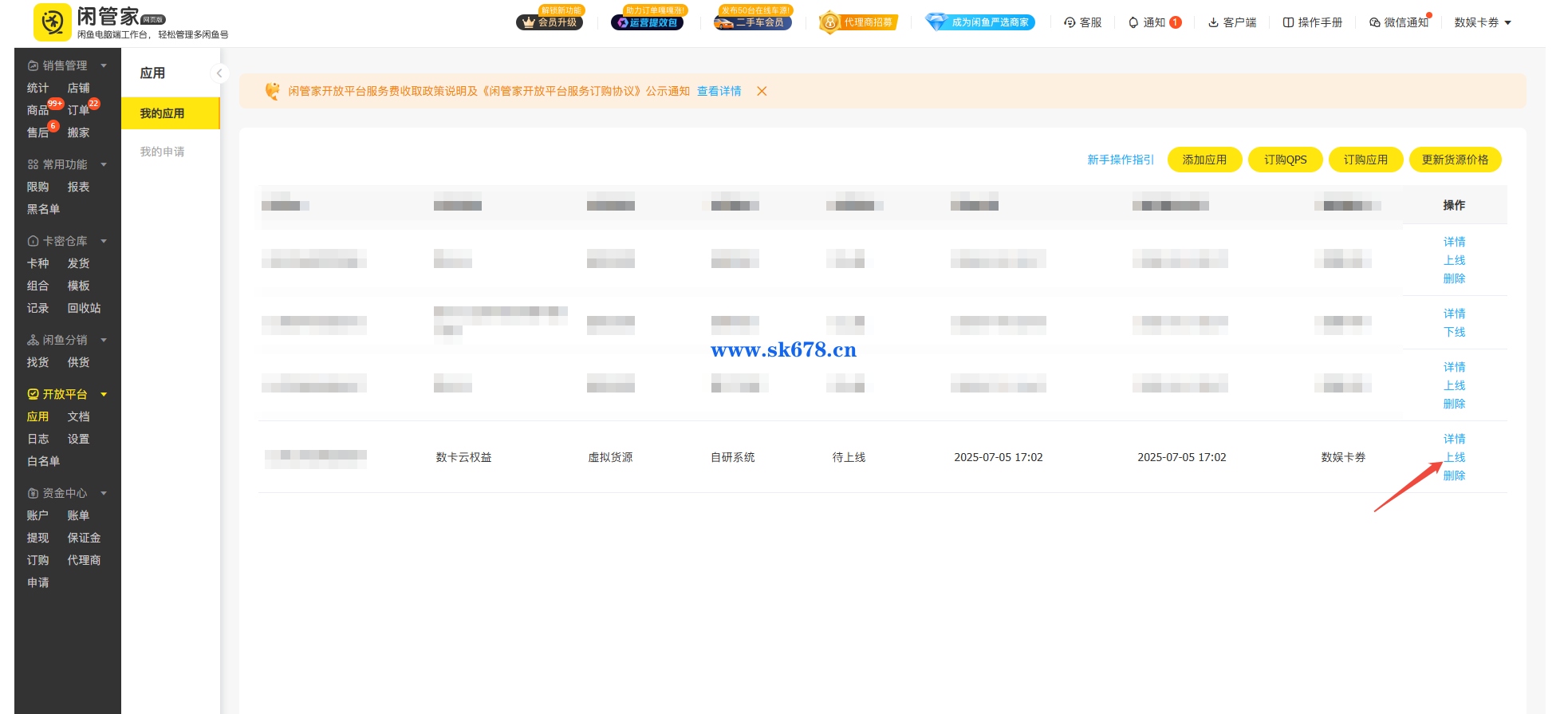Open 成为闲鱼严选商家 diamond badge
1568x714 pixels.
pos(979,22)
